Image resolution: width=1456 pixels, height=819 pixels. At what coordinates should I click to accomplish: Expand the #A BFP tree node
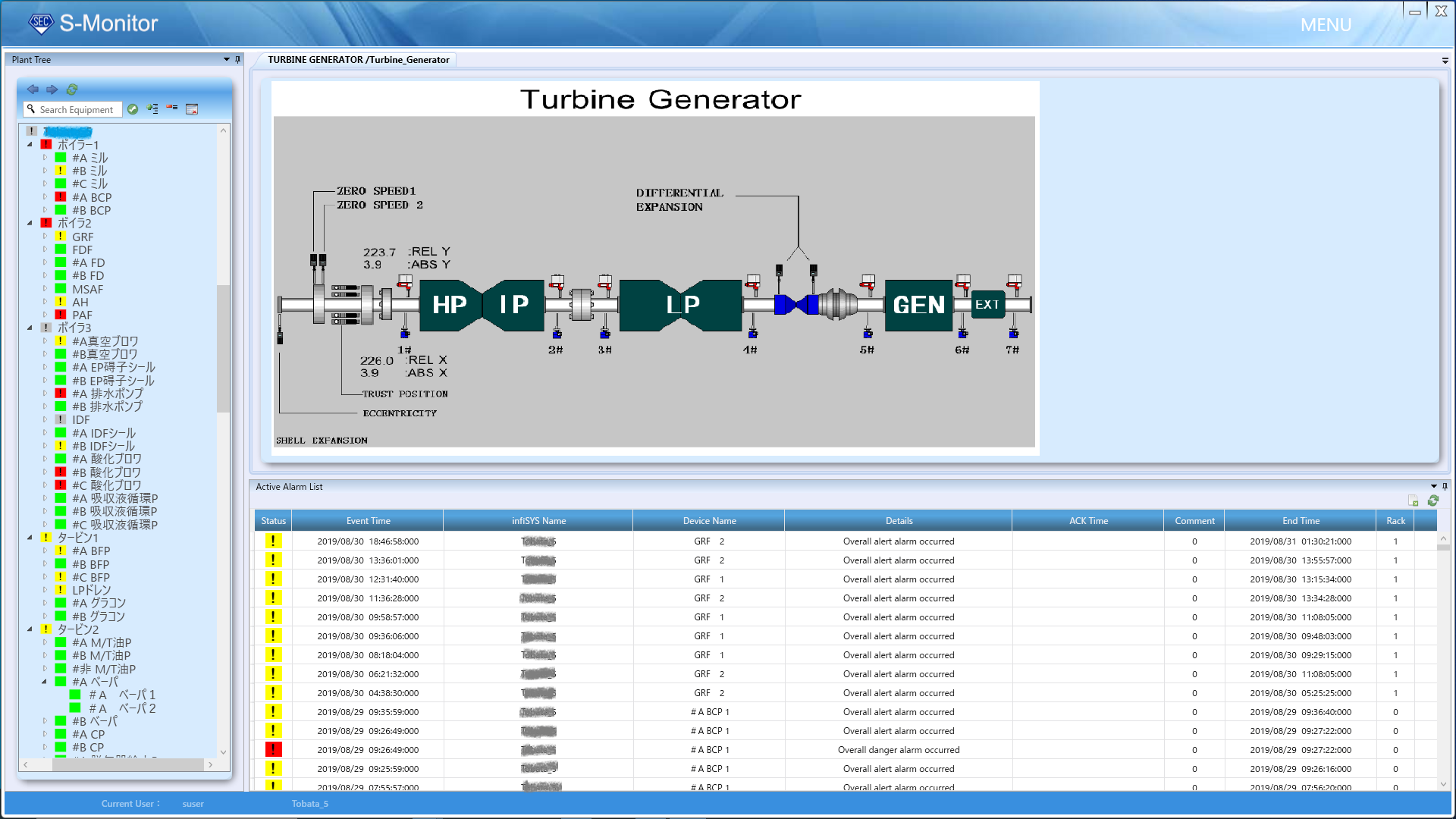pos(45,551)
